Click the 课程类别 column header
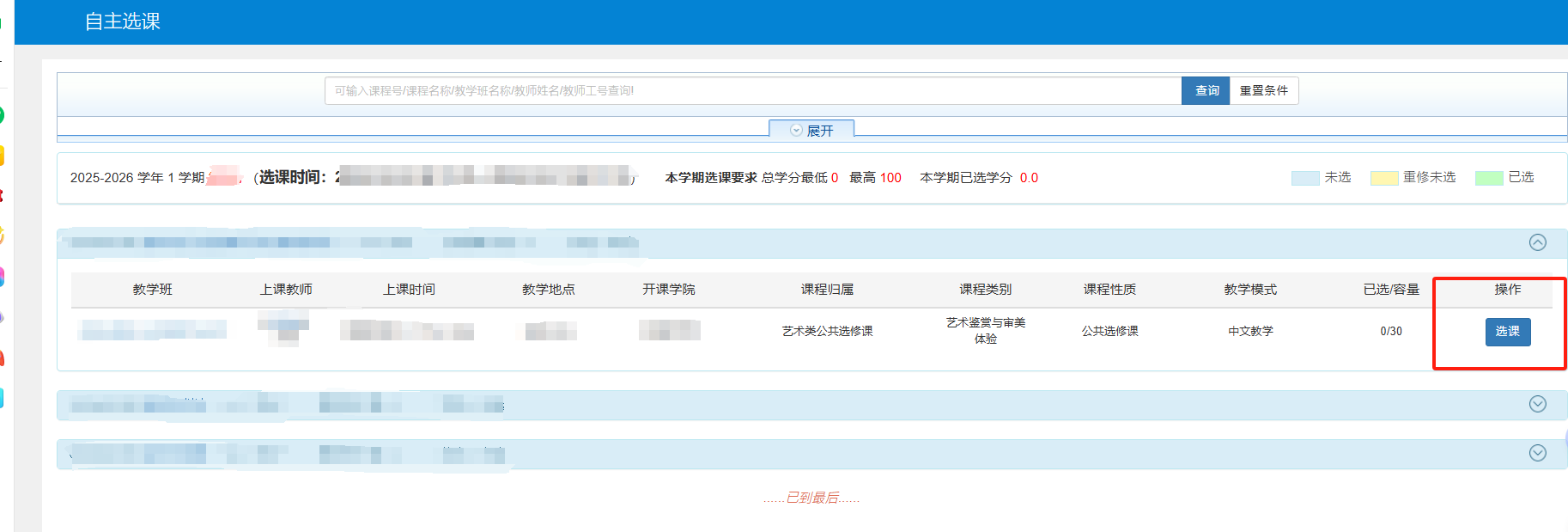The width and height of the screenshot is (1568, 532). click(x=985, y=290)
